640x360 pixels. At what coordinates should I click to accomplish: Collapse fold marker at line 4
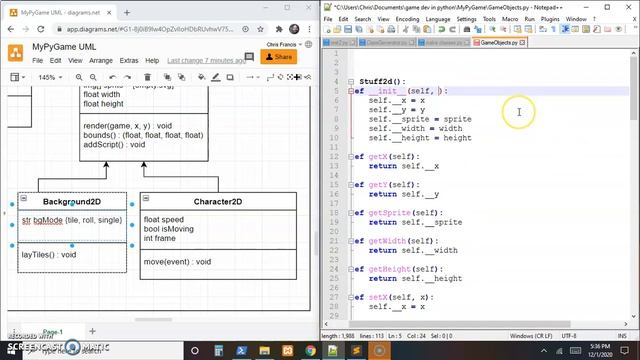pos(351,82)
